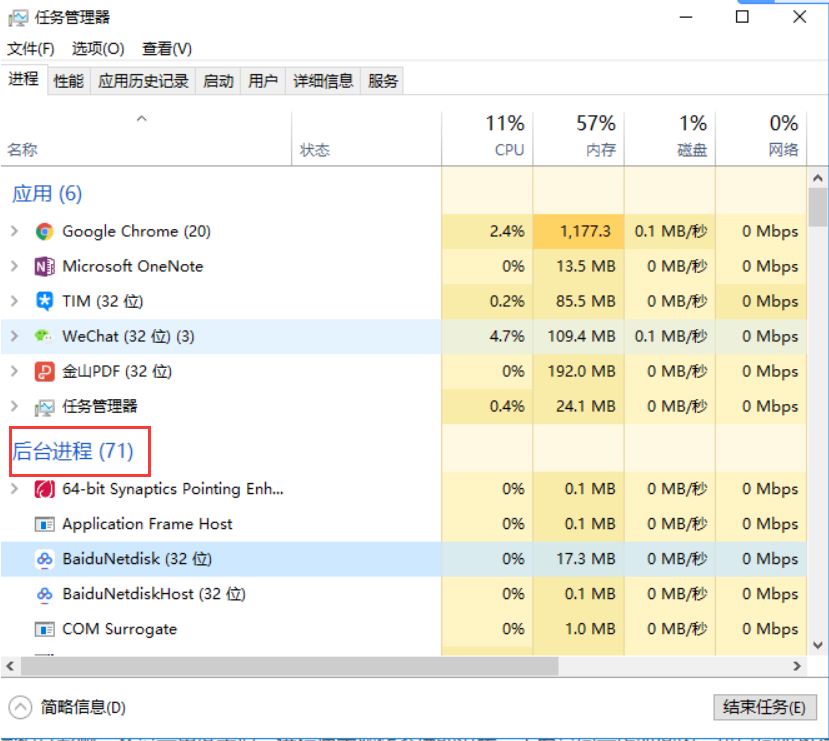Click the TIM star icon
Image resolution: width=829 pixels, height=741 pixels.
point(44,301)
